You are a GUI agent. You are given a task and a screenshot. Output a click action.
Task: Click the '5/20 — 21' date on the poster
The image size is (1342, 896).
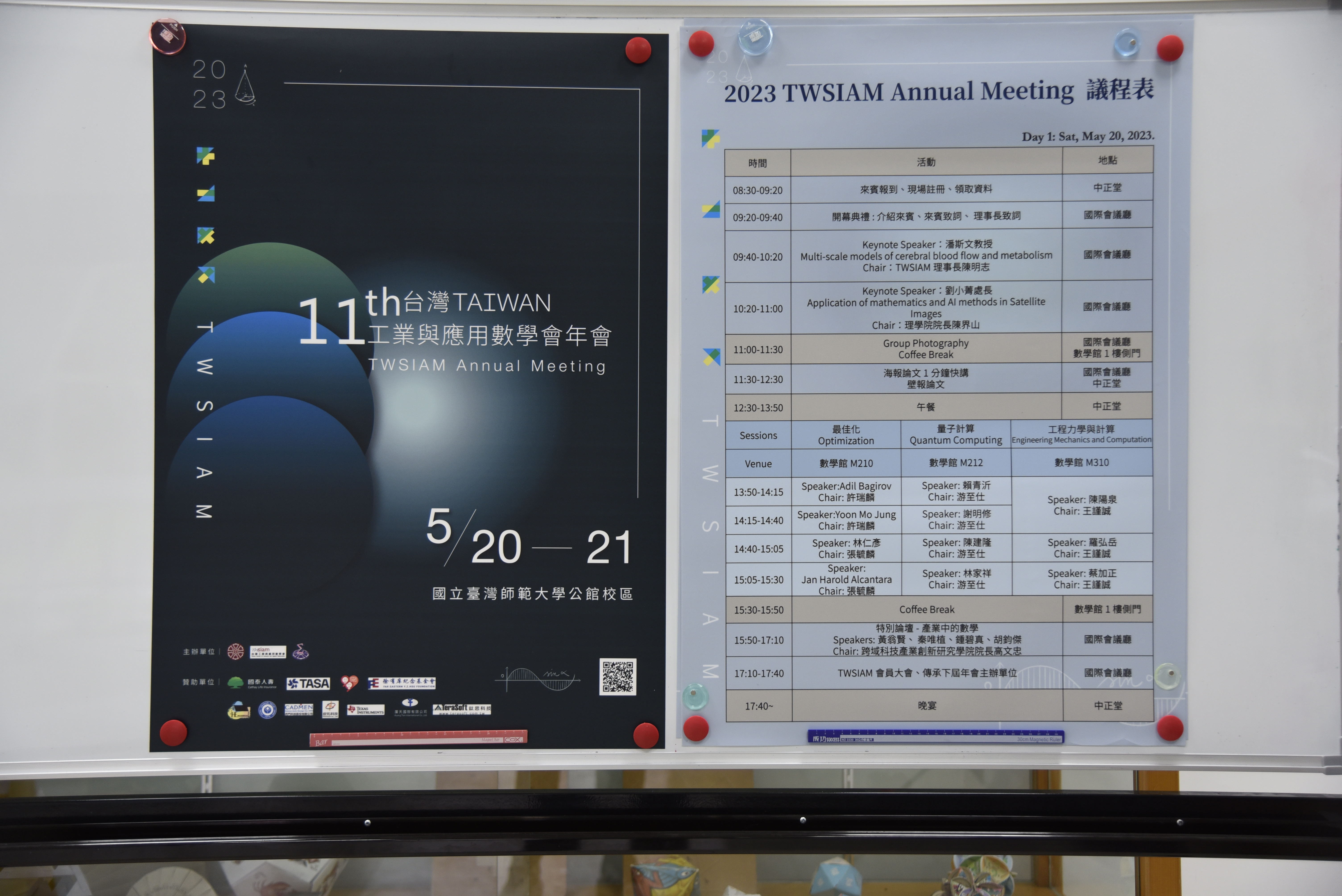coord(529,537)
